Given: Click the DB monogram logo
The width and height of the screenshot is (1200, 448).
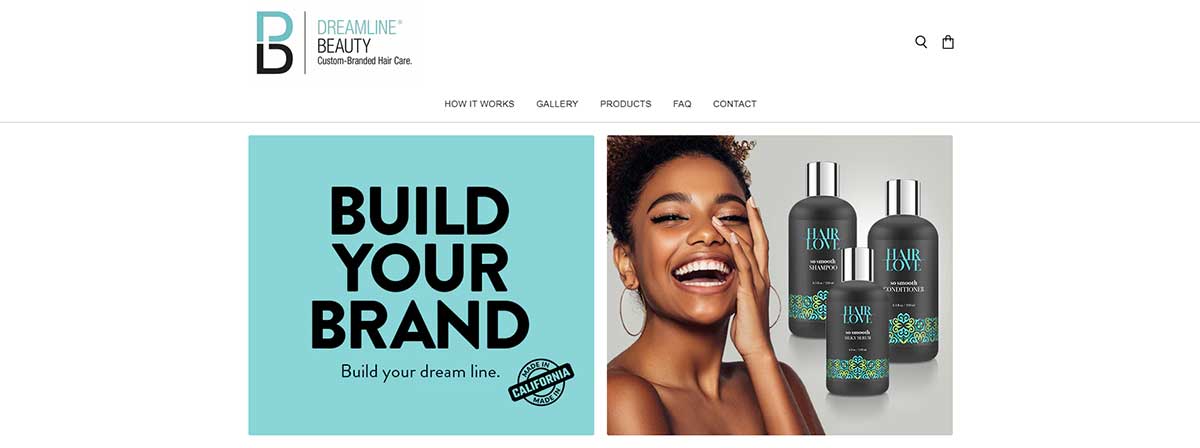Looking at the screenshot, I should coord(275,43).
